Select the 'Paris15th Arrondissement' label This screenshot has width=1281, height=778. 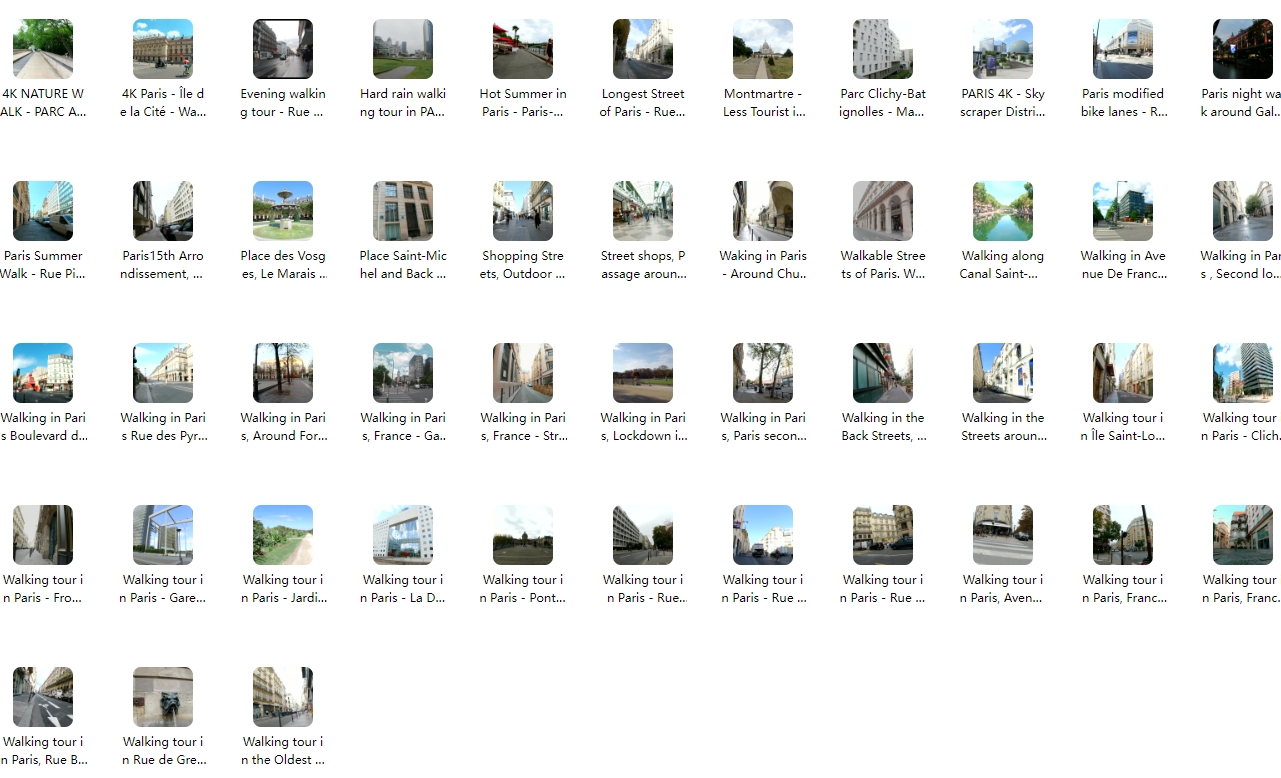point(163,265)
